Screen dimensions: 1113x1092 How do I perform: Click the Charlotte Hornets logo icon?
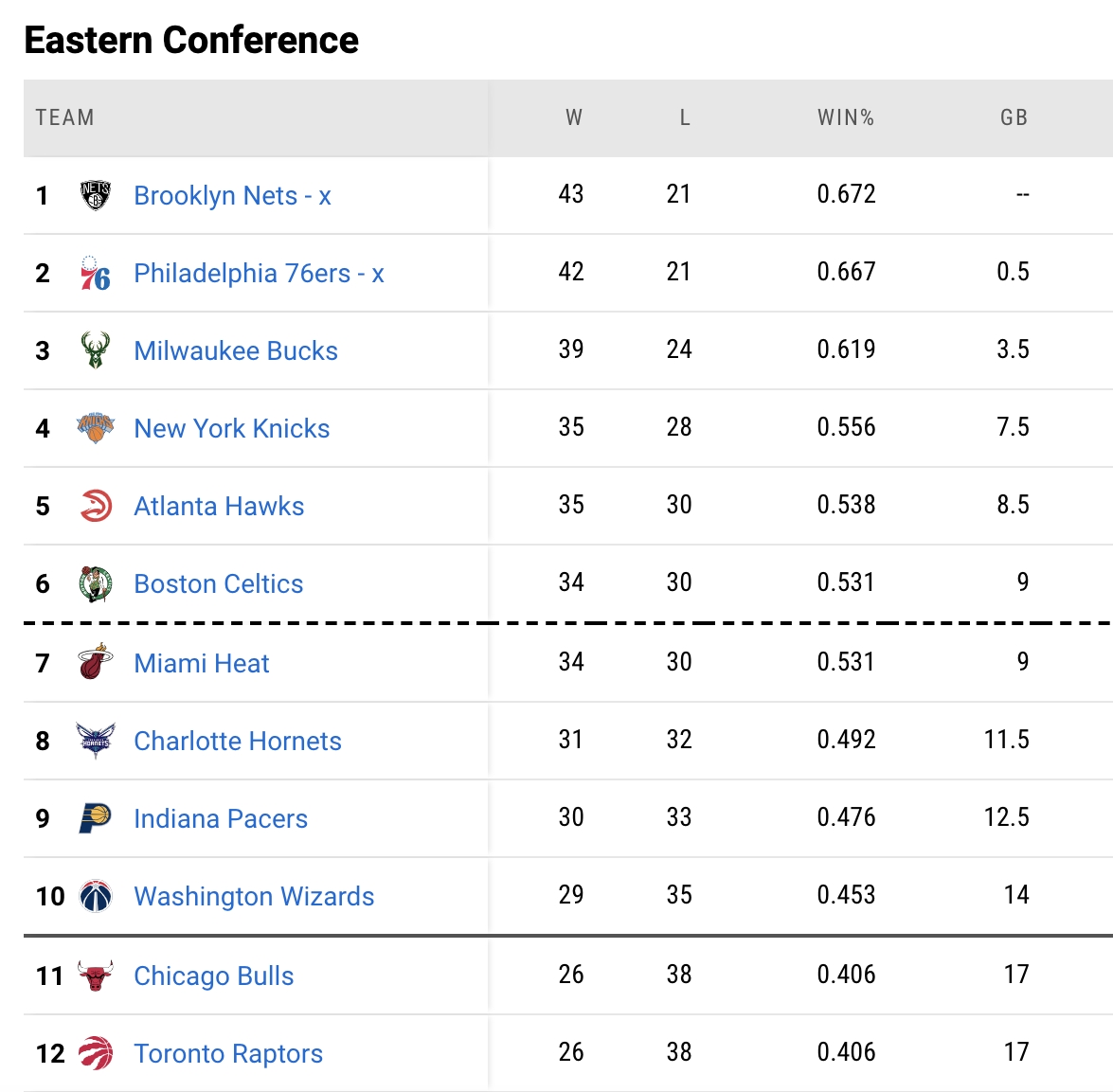click(95, 741)
